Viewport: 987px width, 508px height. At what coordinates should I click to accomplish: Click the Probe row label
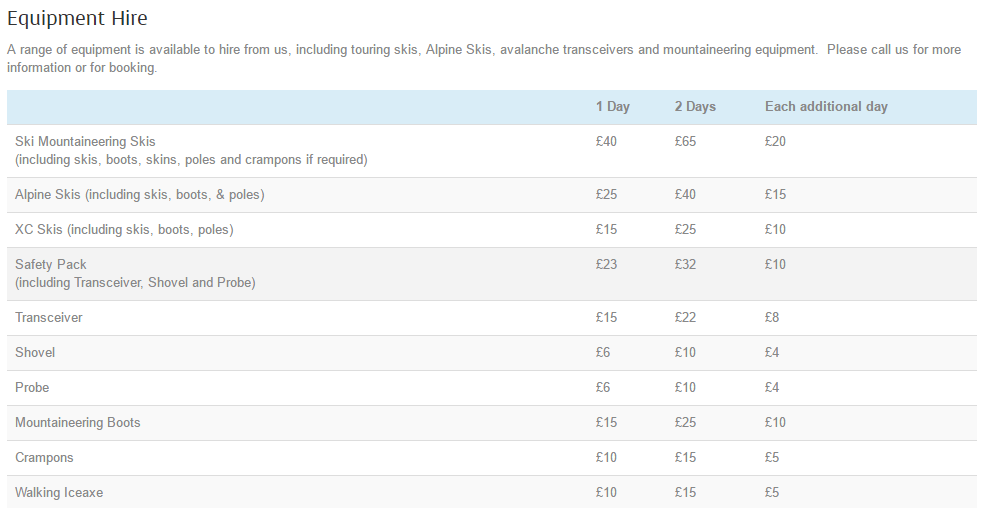tap(32, 388)
